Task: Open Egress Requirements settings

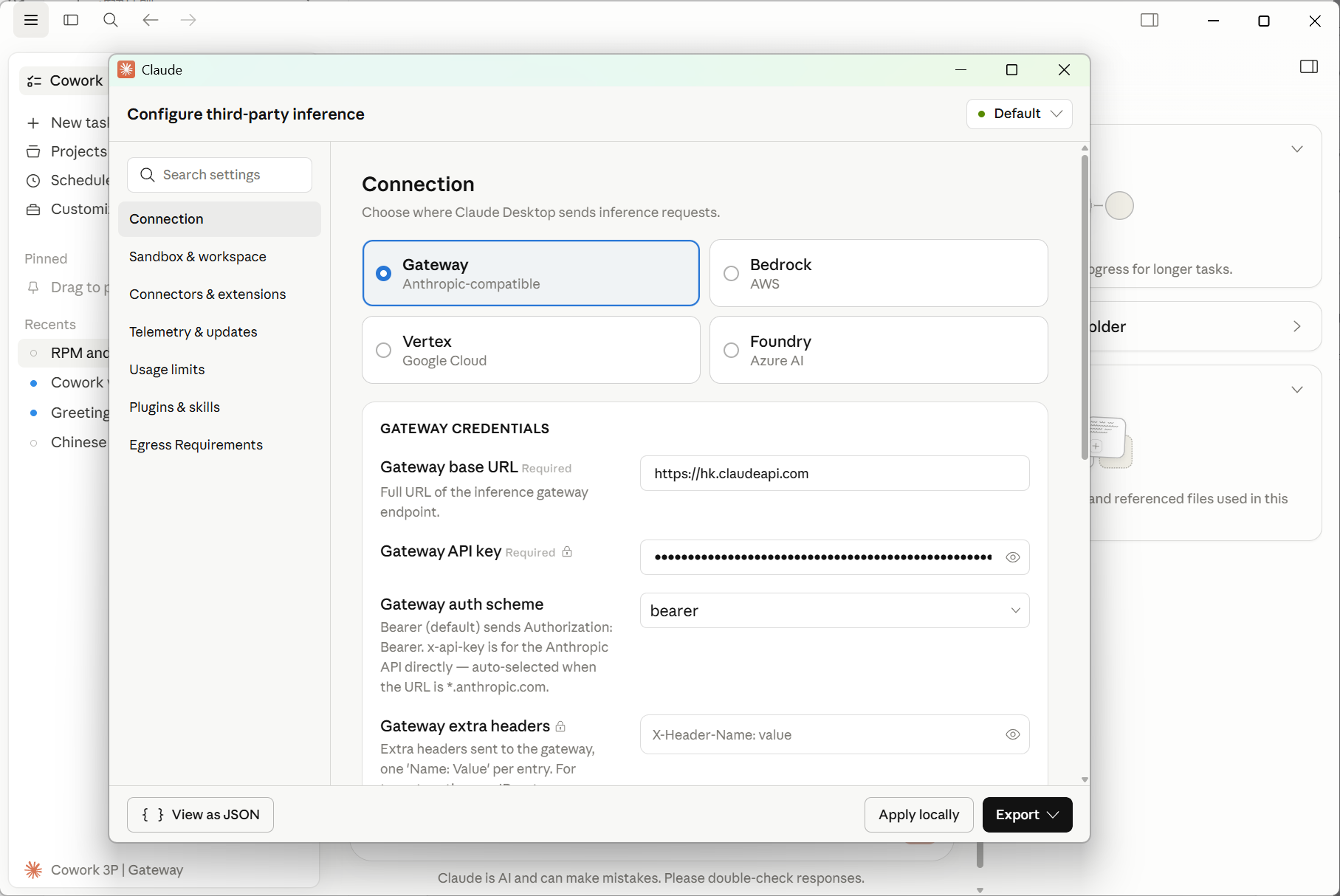Action: (x=219, y=445)
